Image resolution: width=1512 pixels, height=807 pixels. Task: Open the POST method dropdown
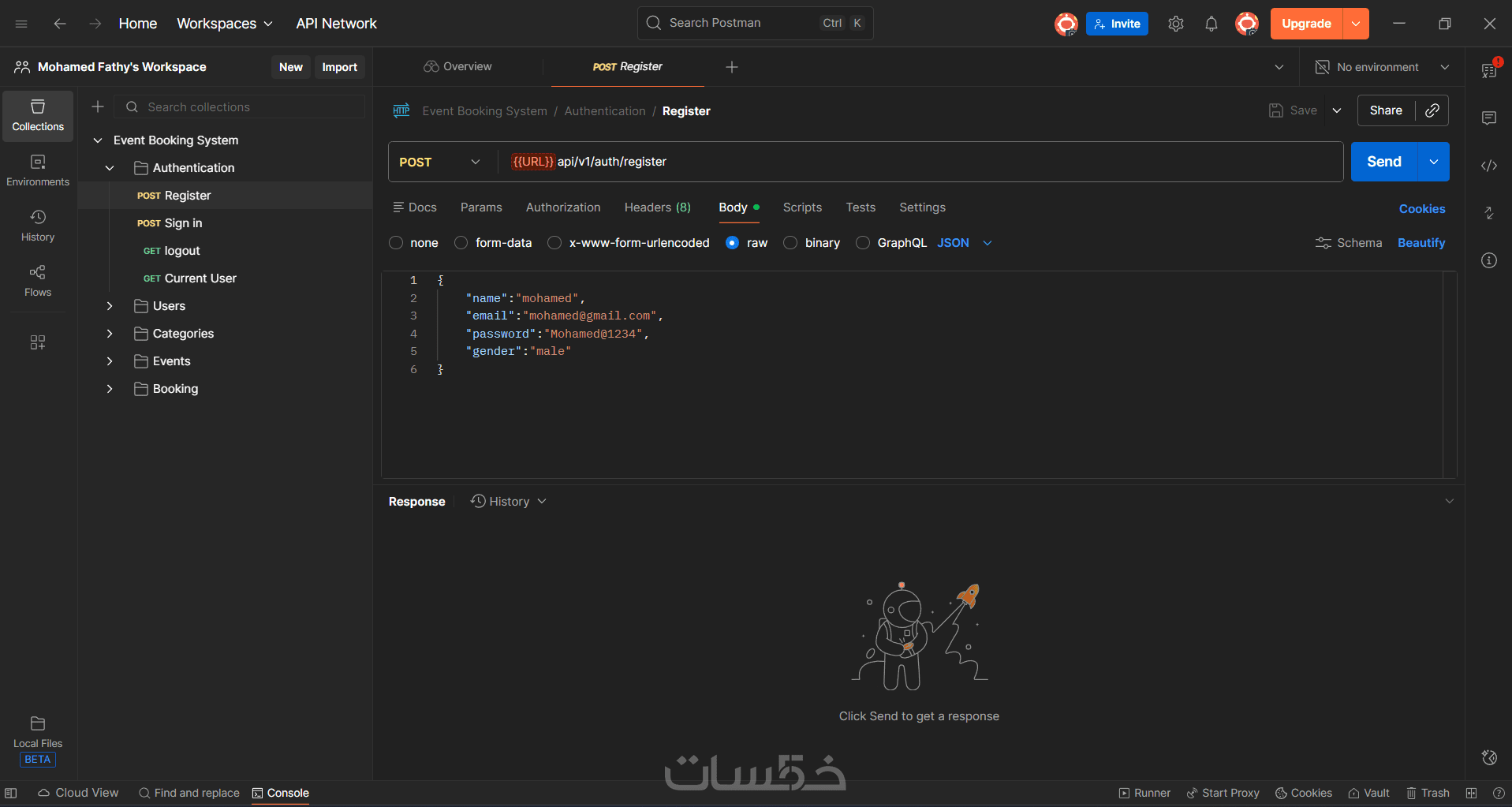(439, 162)
